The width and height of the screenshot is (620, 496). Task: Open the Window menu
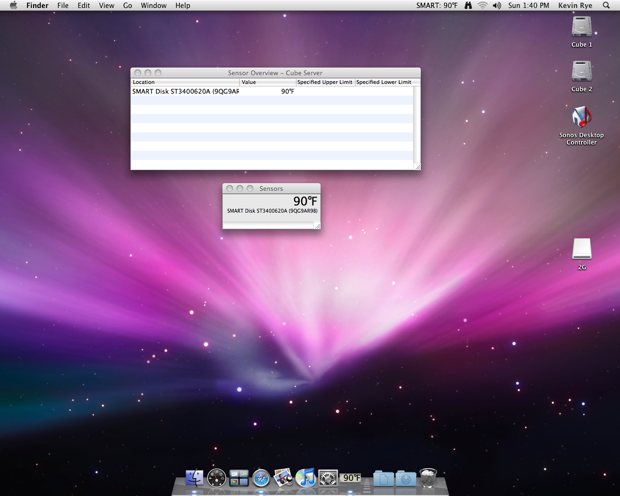(x=153, y=5)
